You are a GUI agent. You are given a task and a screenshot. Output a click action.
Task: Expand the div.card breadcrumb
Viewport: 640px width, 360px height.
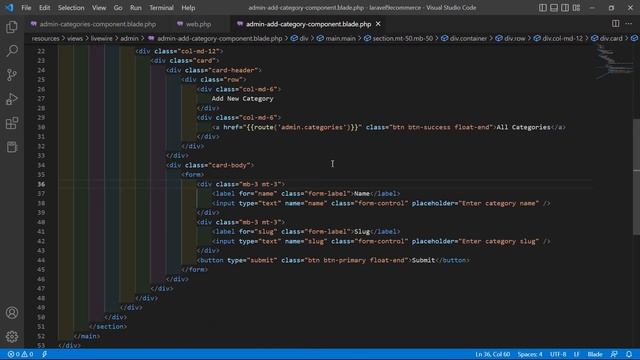(x=611, y=38)
